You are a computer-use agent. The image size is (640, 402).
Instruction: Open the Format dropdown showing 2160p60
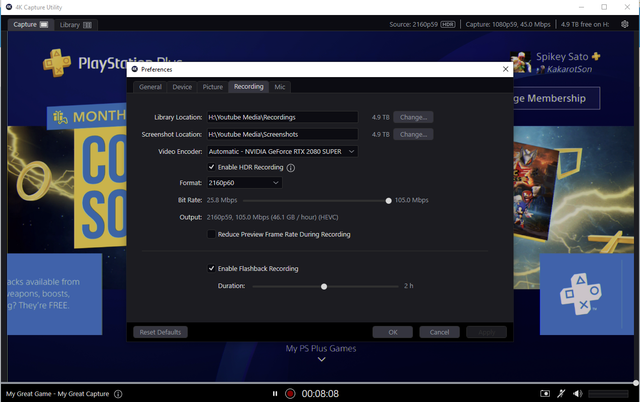pyautogui.click(x=244, y=183)
